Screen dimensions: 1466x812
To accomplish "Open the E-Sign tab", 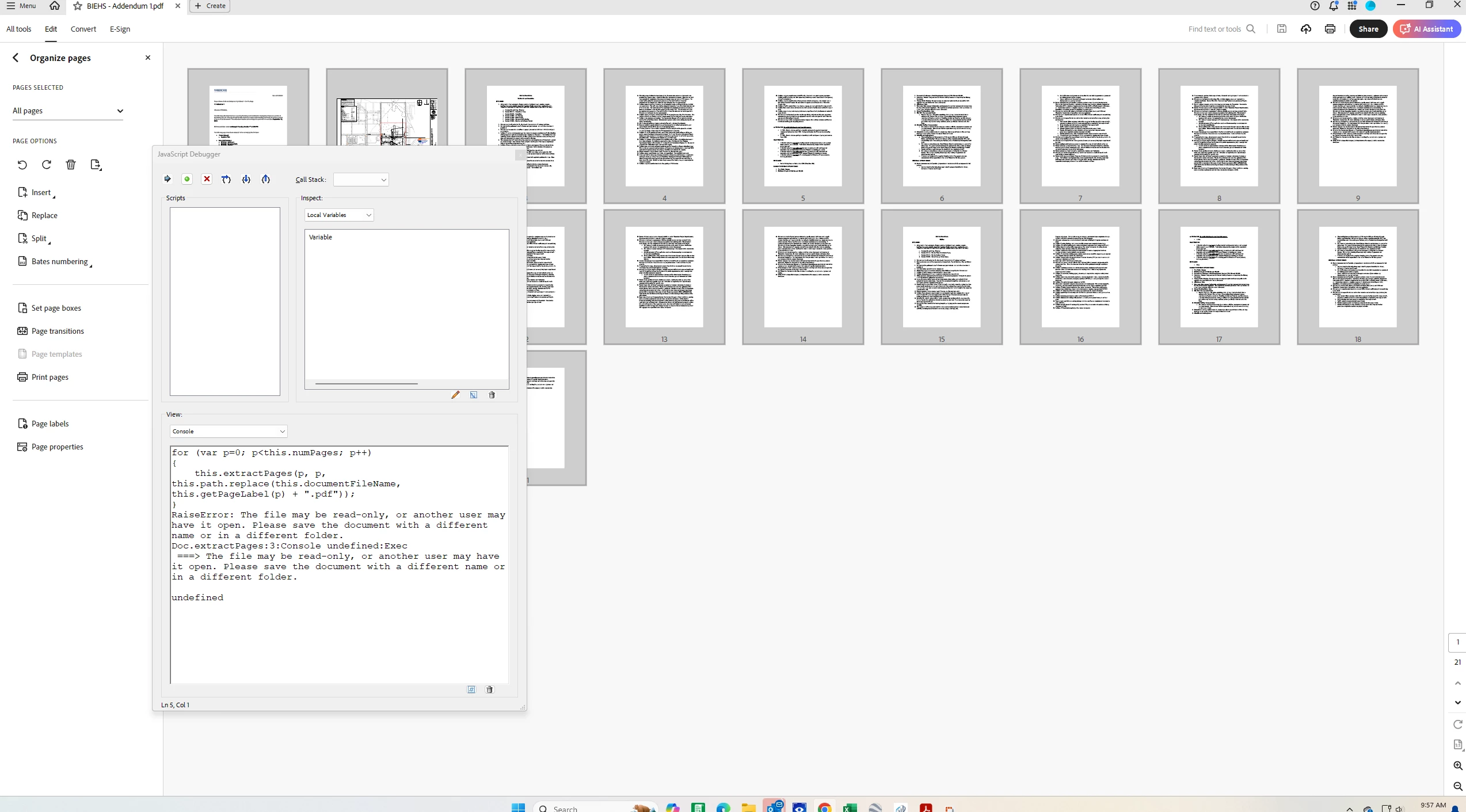I will pyautogui.click(x=120, y=29).
